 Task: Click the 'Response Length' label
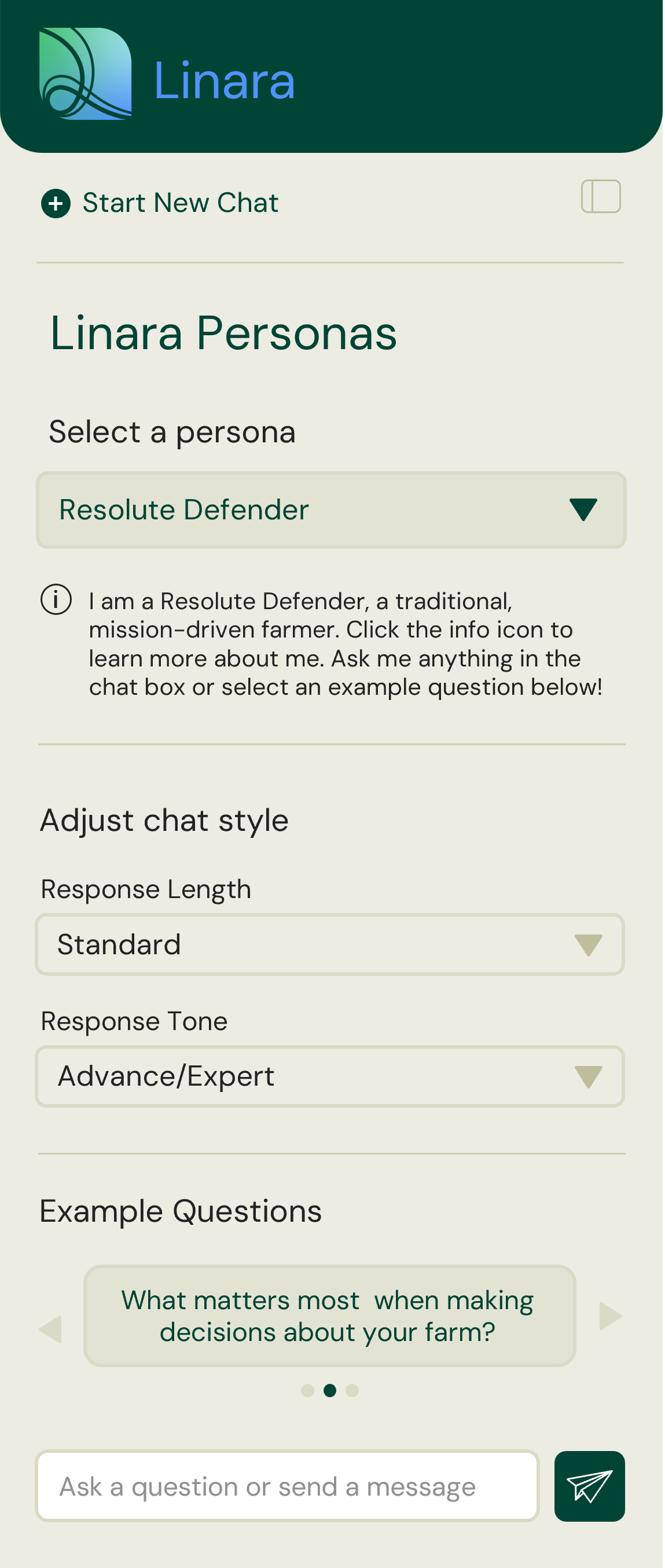tap(146, 889)
